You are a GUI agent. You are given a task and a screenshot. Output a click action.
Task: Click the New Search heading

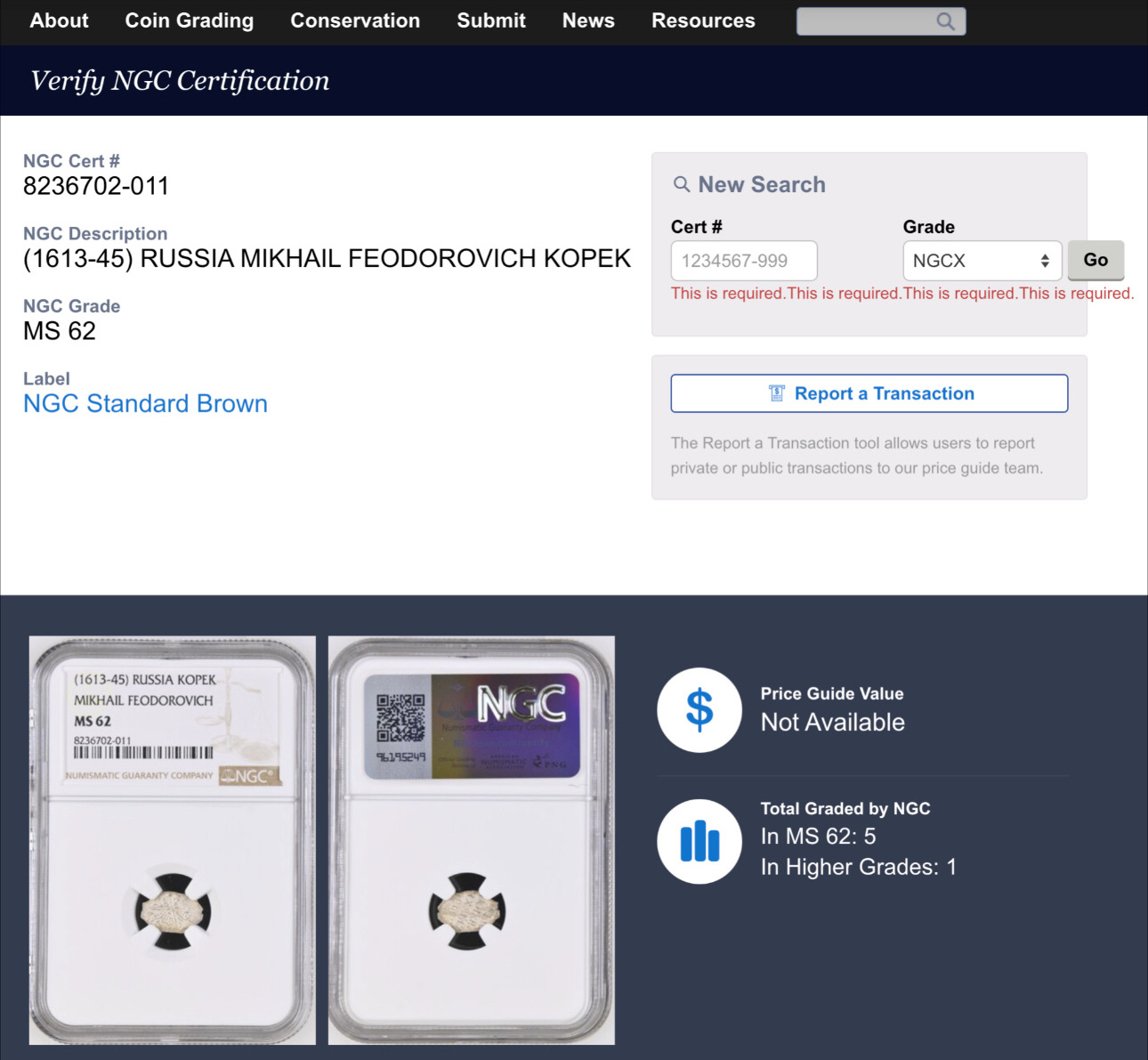point(762,184)
